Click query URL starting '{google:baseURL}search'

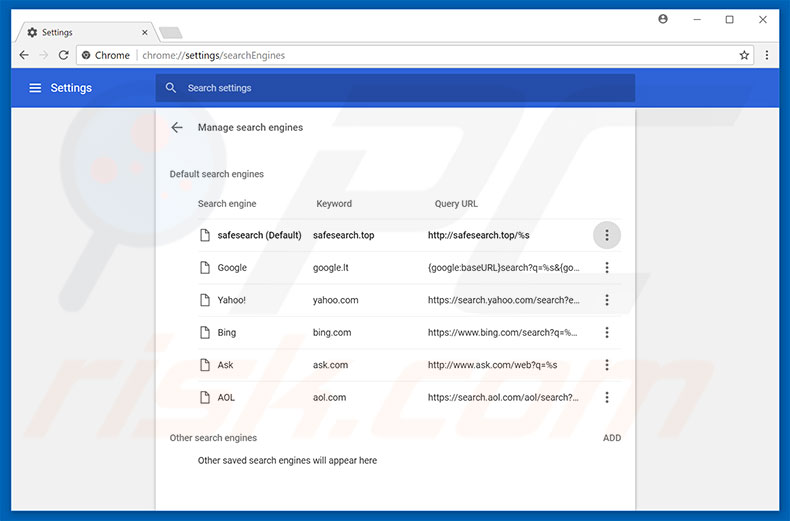pyautogui.click(x=504, y=268)
